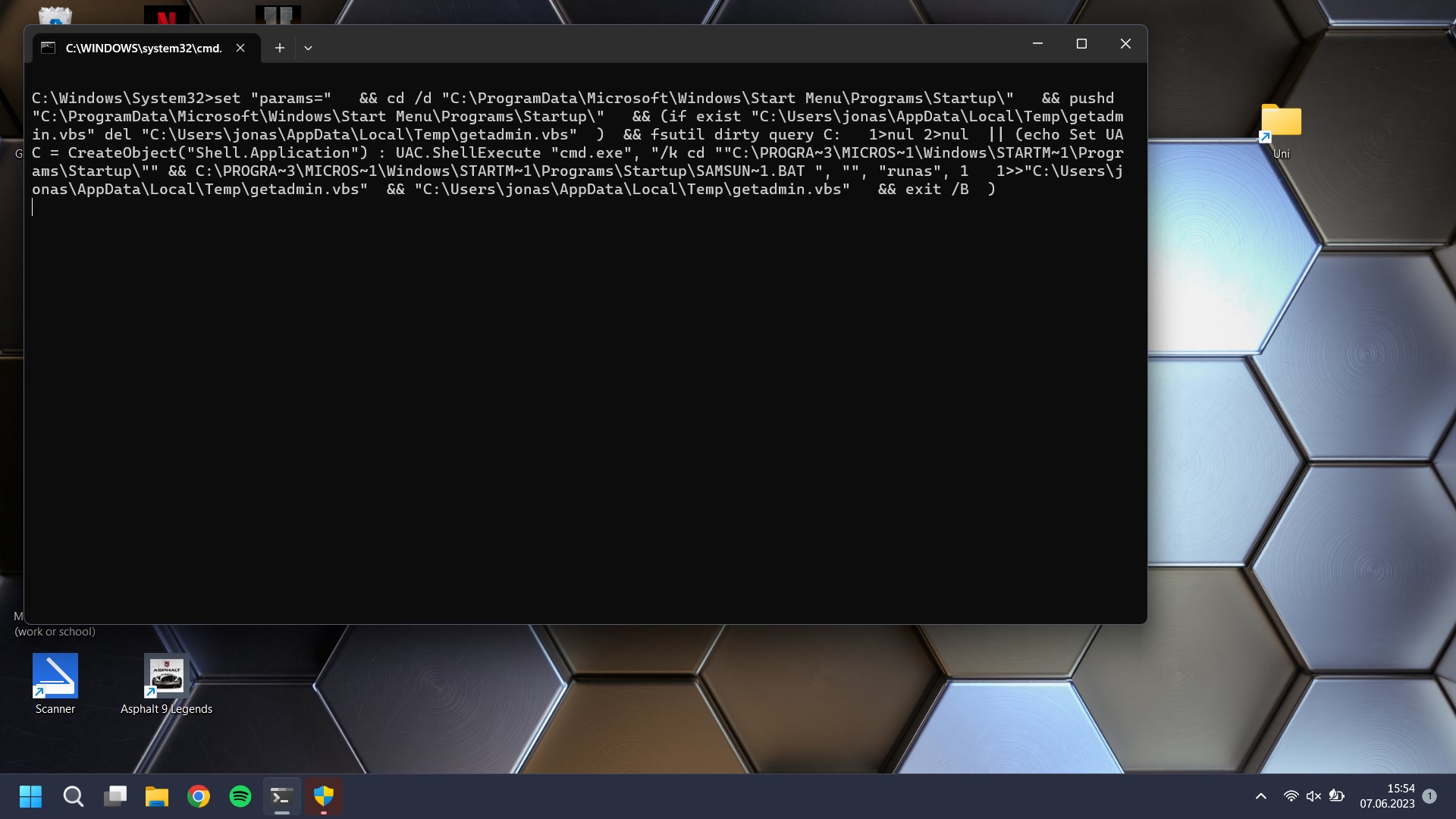The image size is (1456, 819).
Task: Select the Scanner desktop shortcut
Action: (x=55, y=682)
